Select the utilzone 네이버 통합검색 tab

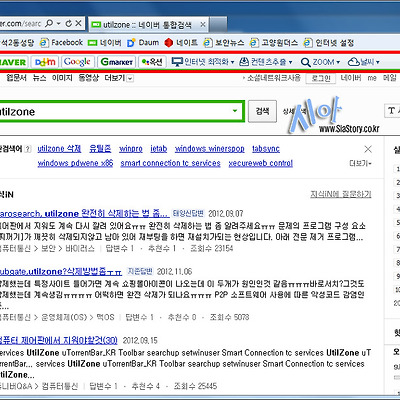[147, 25]
